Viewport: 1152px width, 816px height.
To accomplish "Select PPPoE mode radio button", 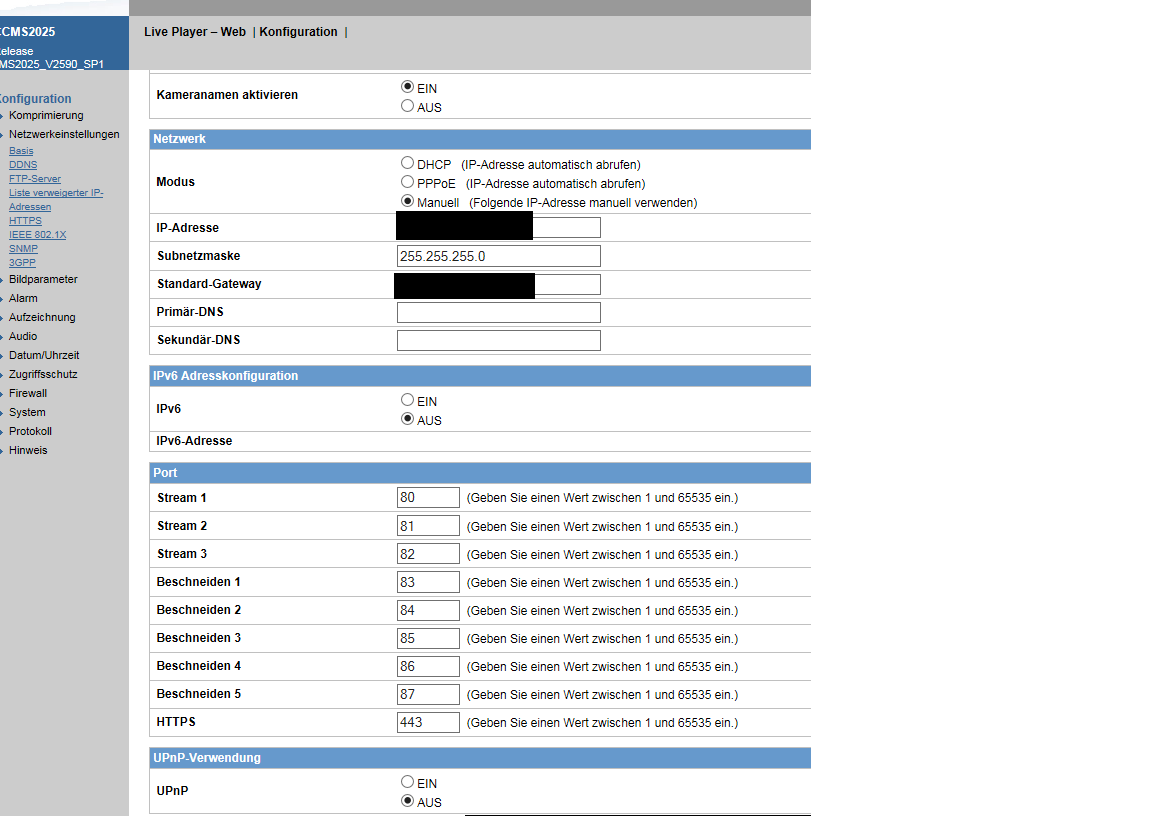I will pyautogui.click(x=407, y=182).
